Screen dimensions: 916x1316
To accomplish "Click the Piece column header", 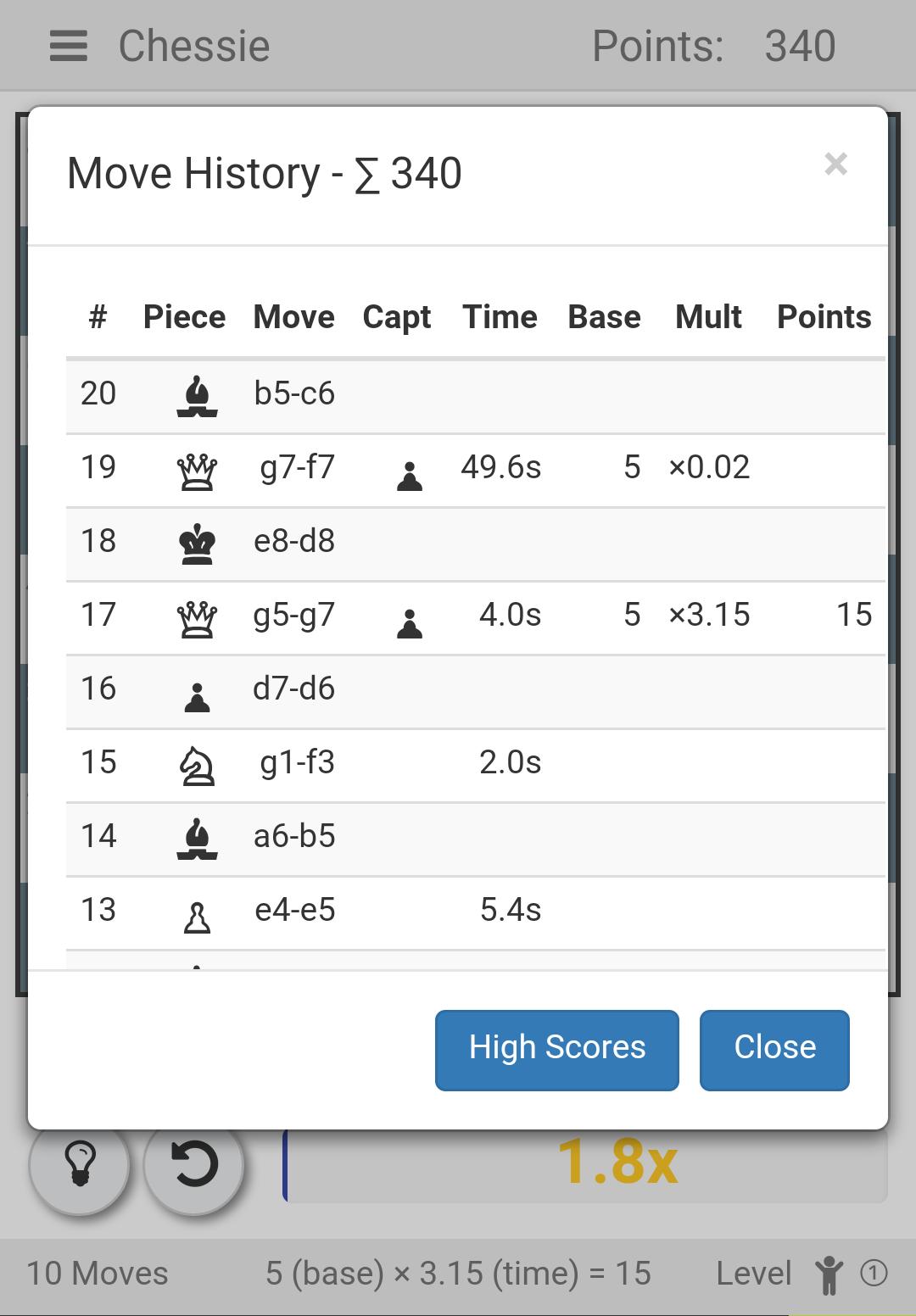I will coord(184,317).
